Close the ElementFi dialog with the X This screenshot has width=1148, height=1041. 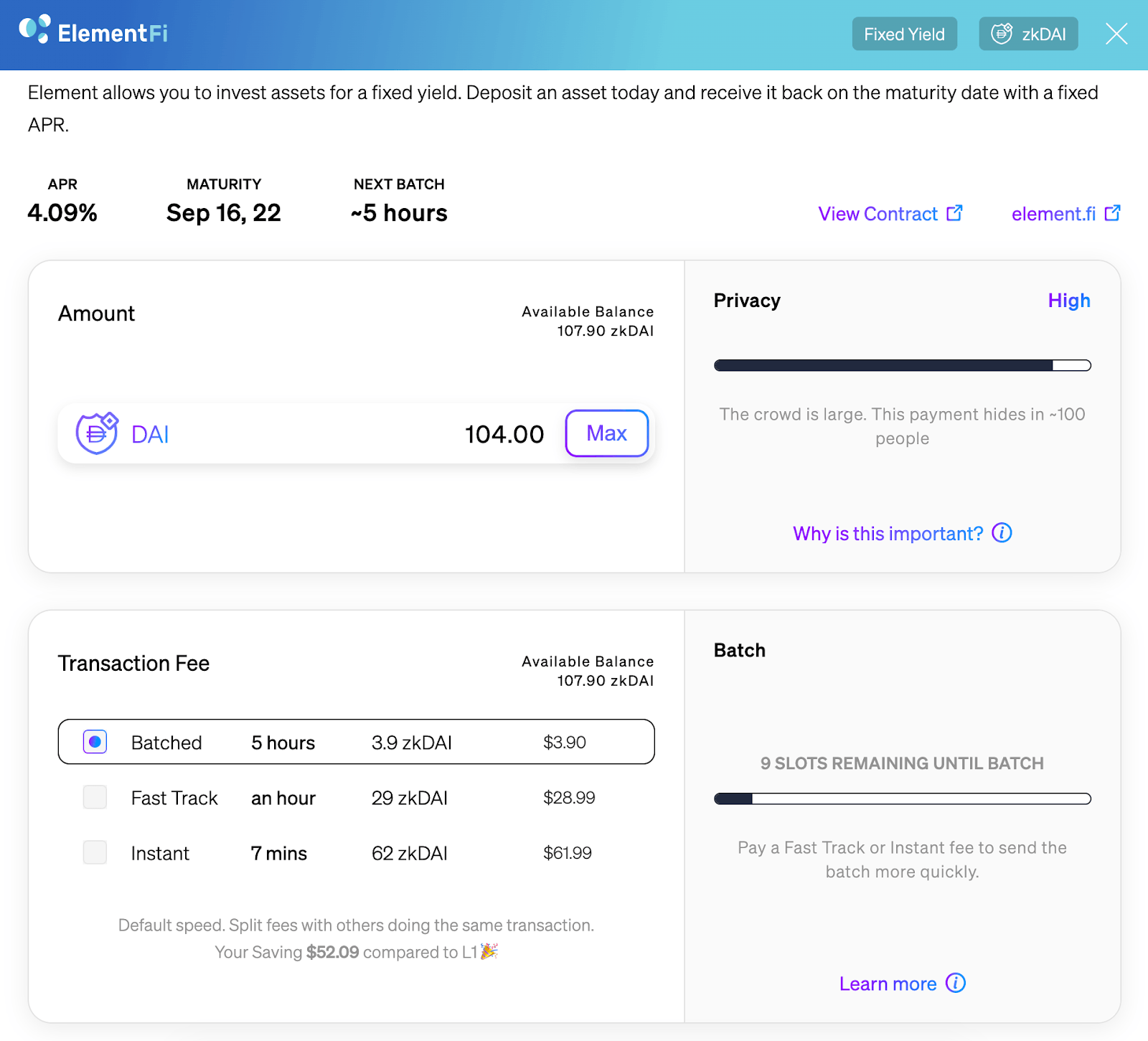[x=1116, y=34]
